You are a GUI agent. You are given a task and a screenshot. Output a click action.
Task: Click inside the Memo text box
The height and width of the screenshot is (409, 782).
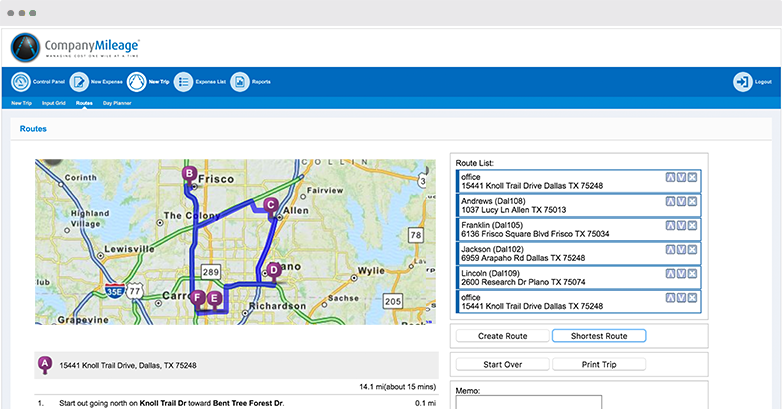(529, 402)
